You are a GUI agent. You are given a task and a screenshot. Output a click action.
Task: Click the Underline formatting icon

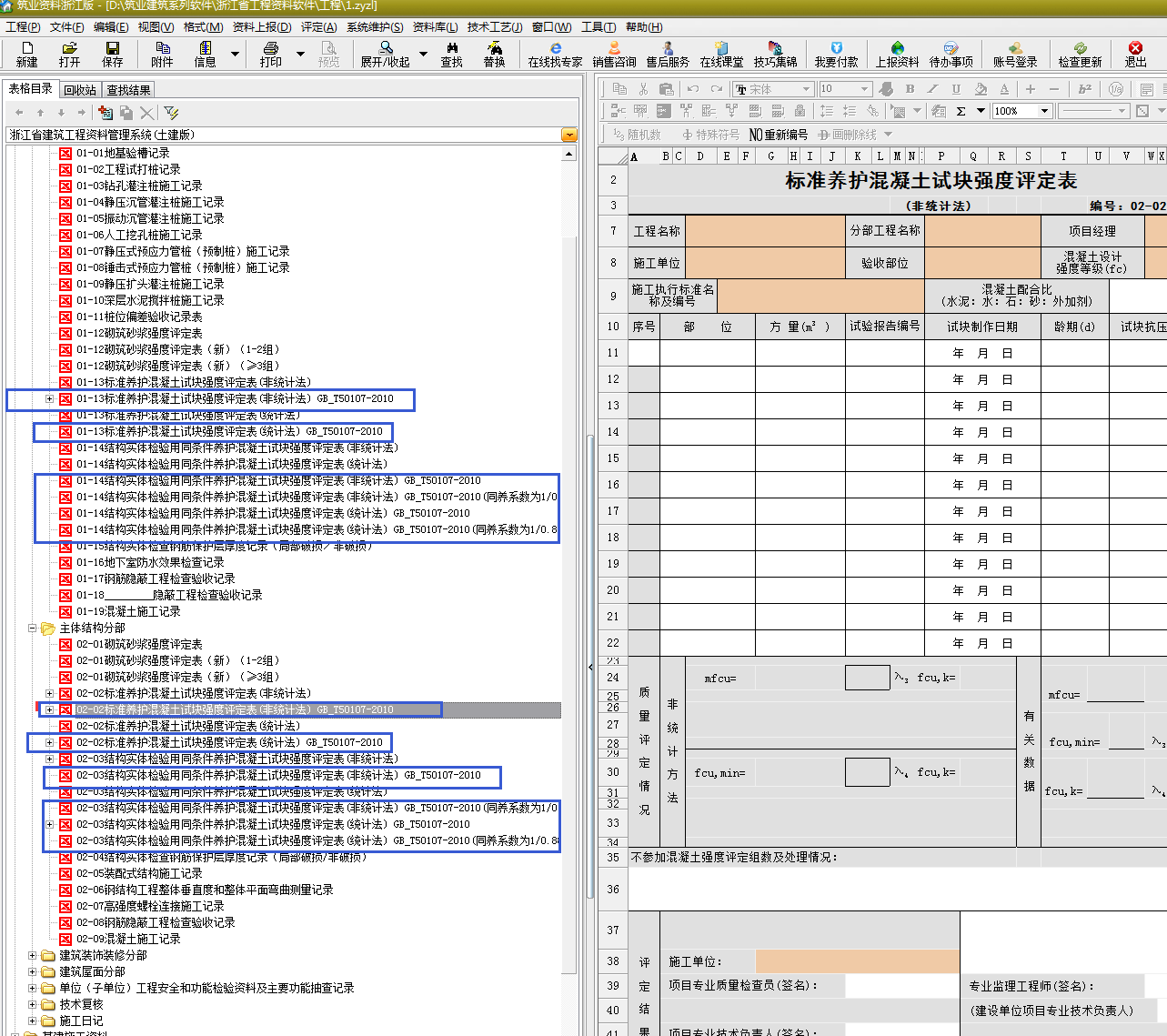[x=956, y=89]
